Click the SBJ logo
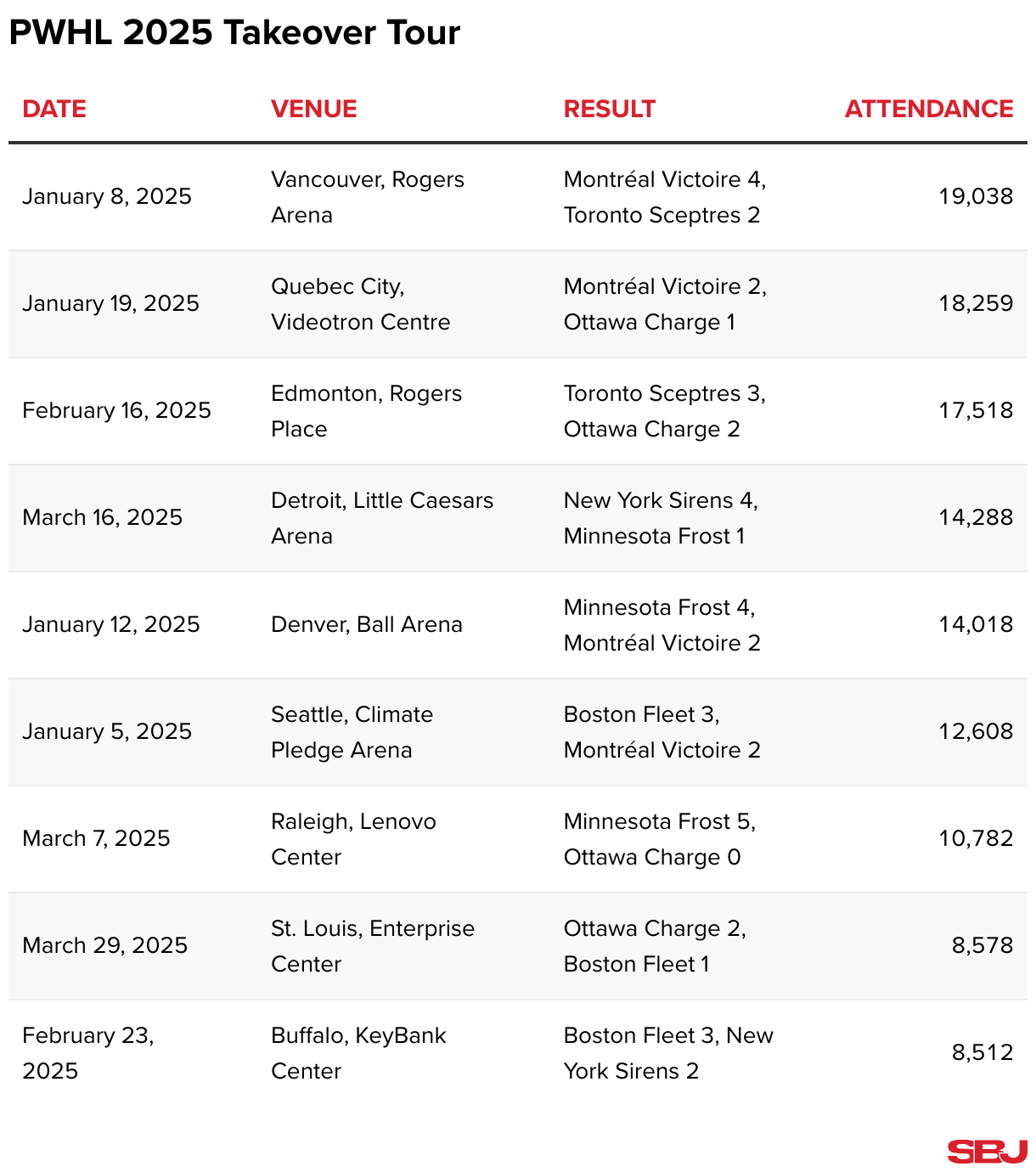 click(x=987, y=1152)
